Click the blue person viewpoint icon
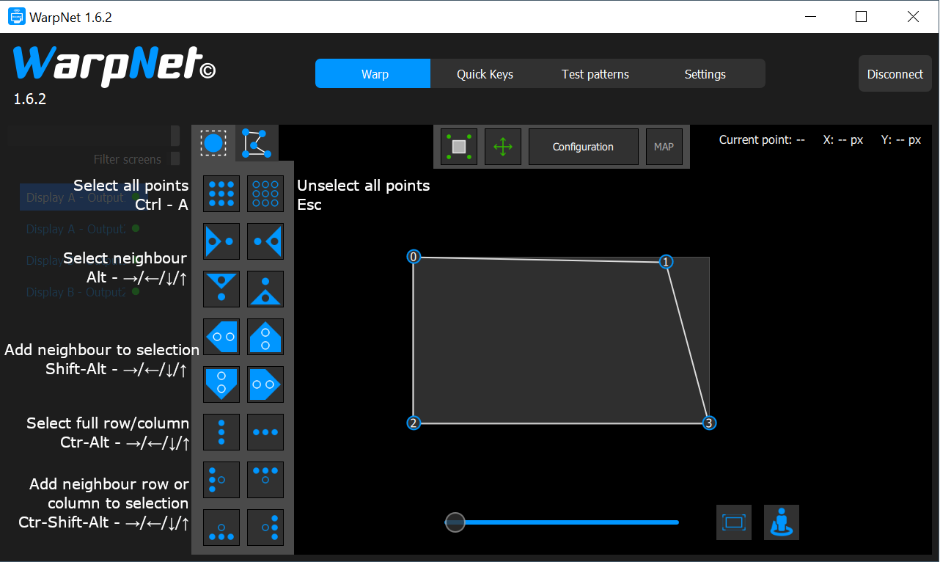 tap(781, 522)
